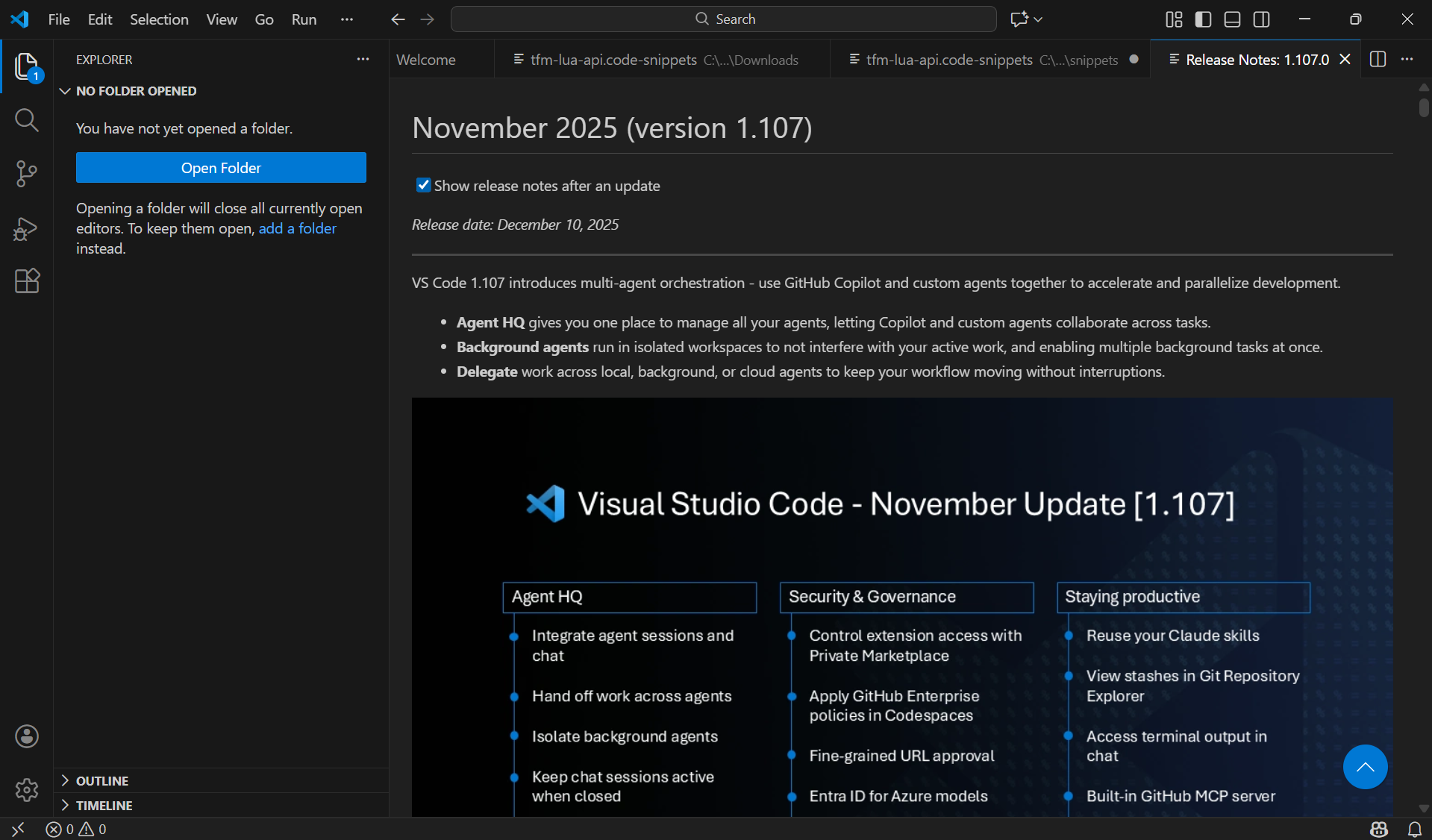Go back with the left arrow

398,19
